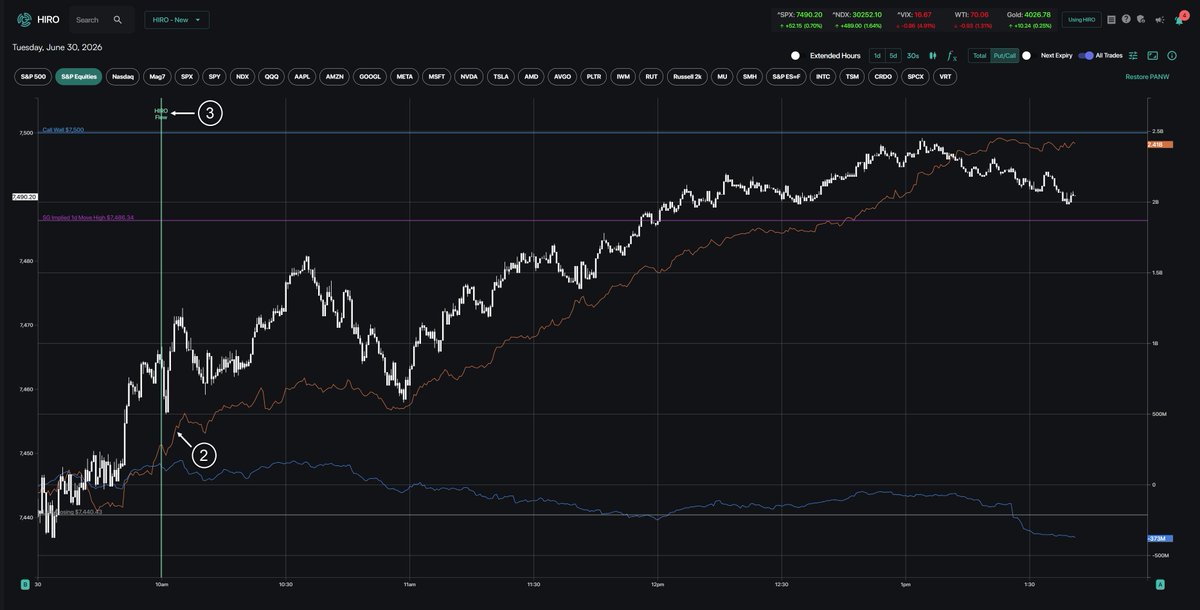Image resolution: width=1200 pixels, height=610 pixels.
Task: Select the 5d range
Action: click(x=894, y=56)
